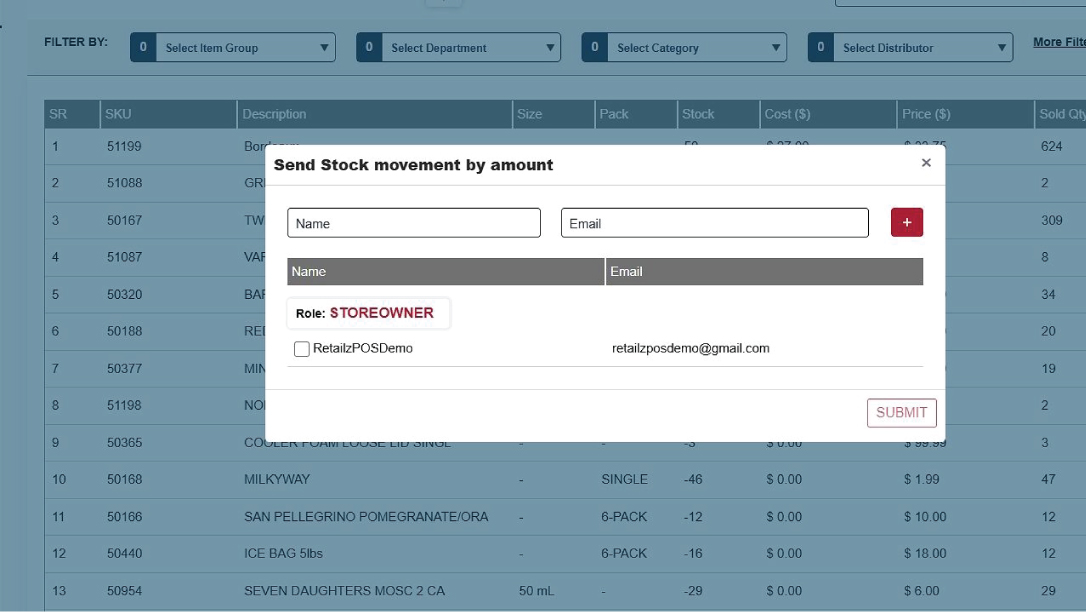The height and width of the screenshot is (612, 1086).
Task: Click retailzposdemo@gmail.com email entry
Action: pos(690,348)
